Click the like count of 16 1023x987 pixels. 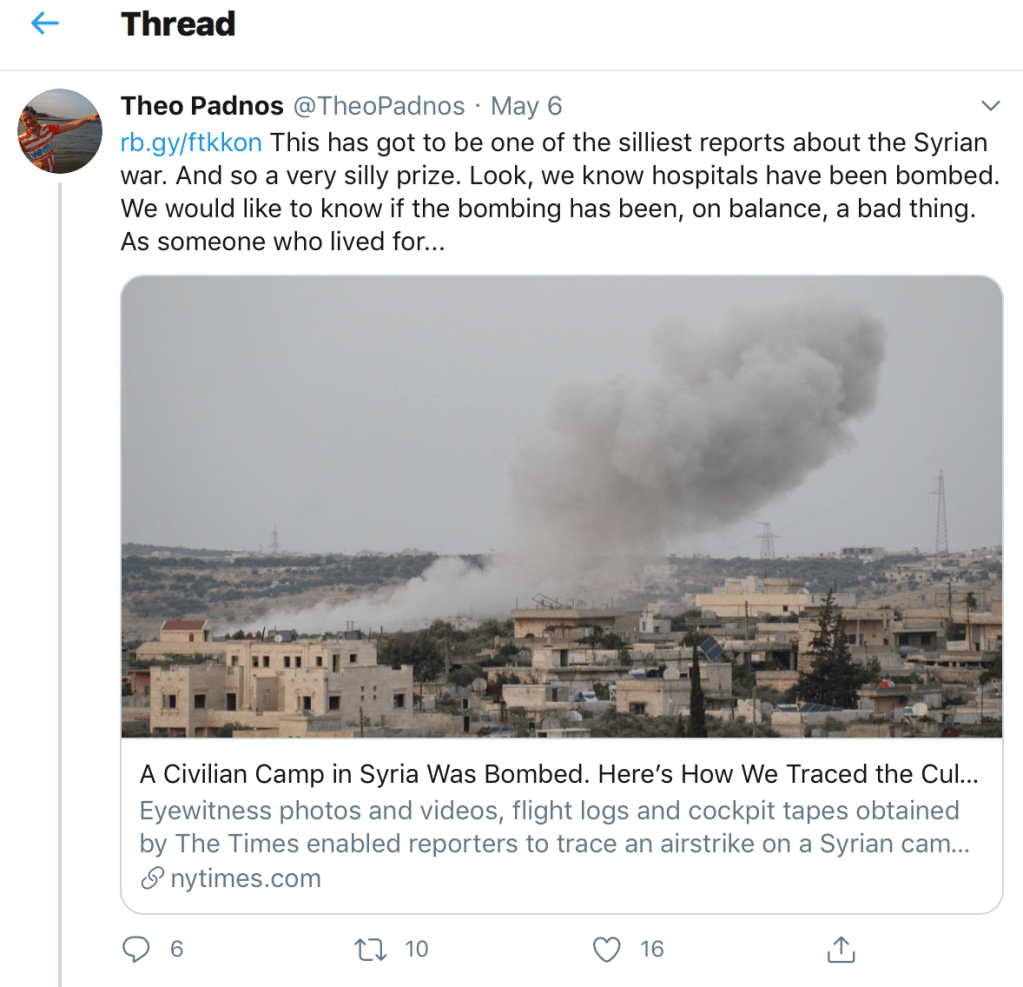coord(652,949)
